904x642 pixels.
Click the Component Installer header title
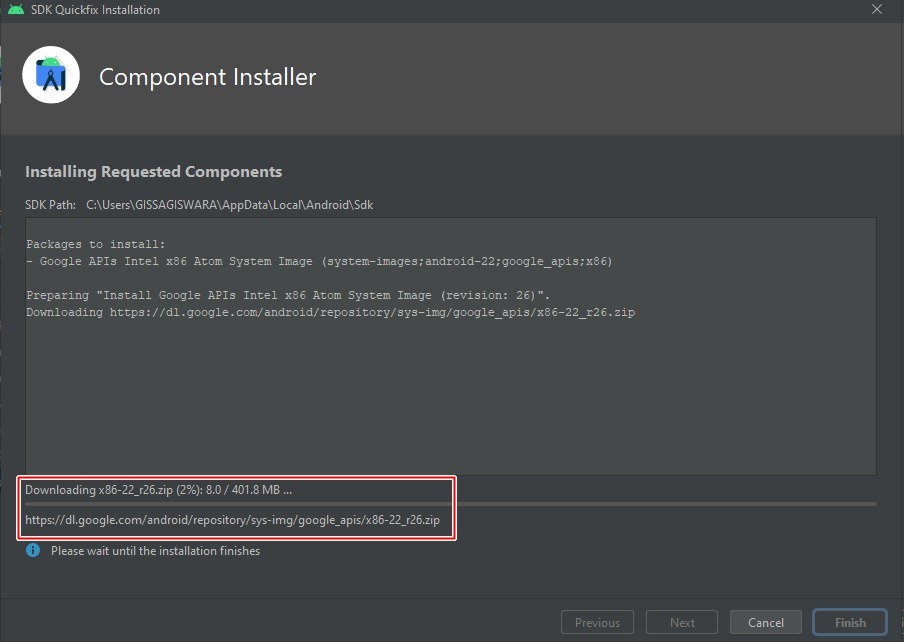[x=207, y=76]
